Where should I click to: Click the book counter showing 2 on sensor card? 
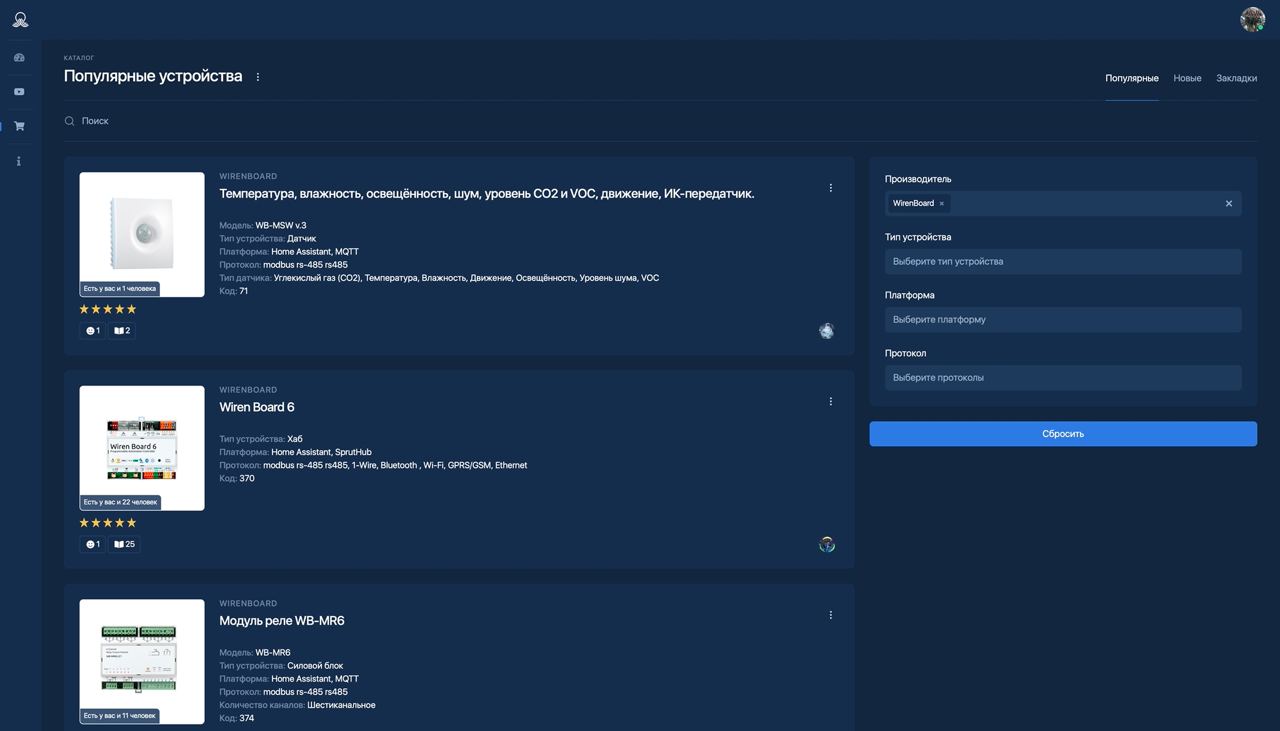[x=122, y=331]
